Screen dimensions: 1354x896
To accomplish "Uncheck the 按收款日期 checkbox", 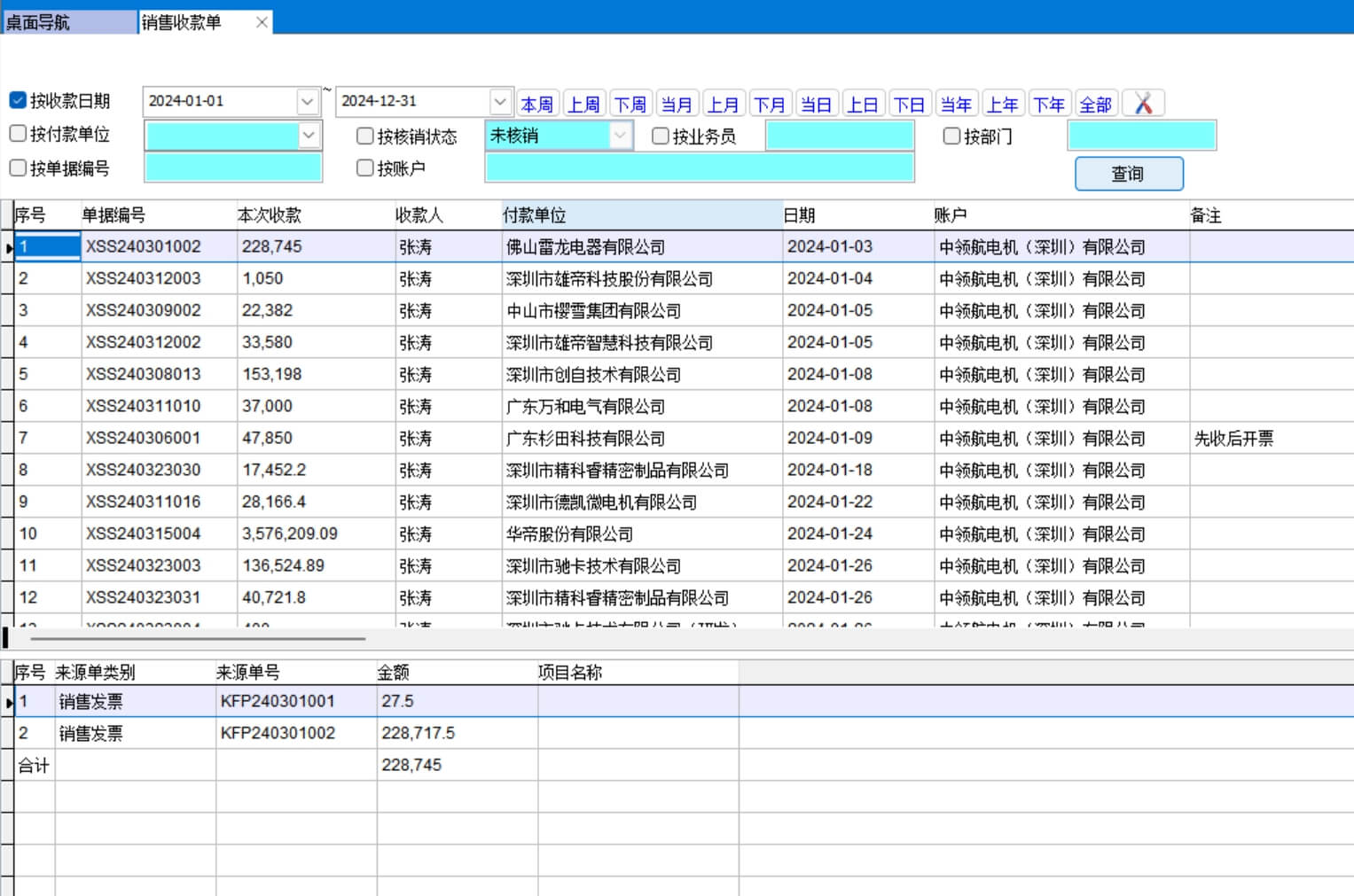I will [18, 100].
